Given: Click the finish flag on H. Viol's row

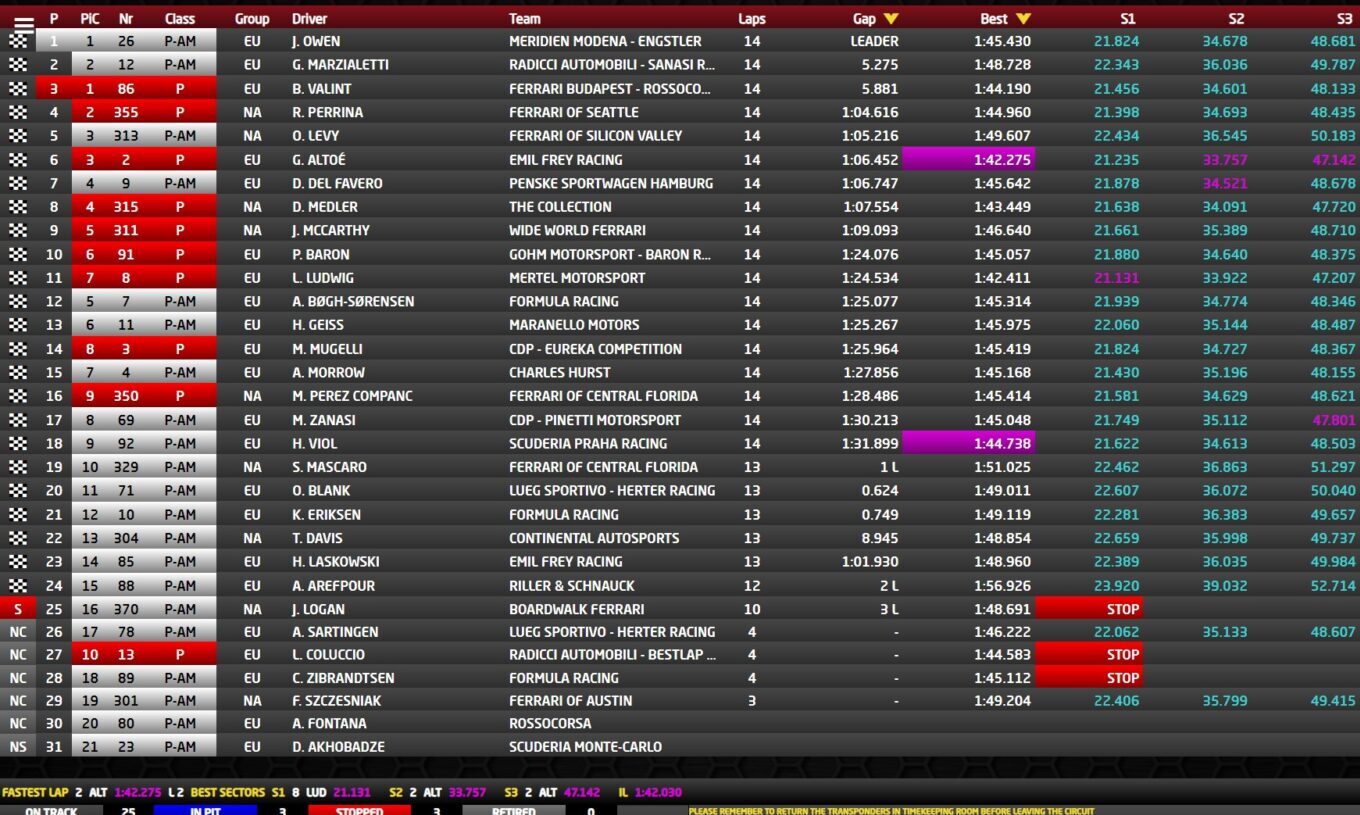Looking at the screenshot, I should pyautogui.click(x=18, y=443).
